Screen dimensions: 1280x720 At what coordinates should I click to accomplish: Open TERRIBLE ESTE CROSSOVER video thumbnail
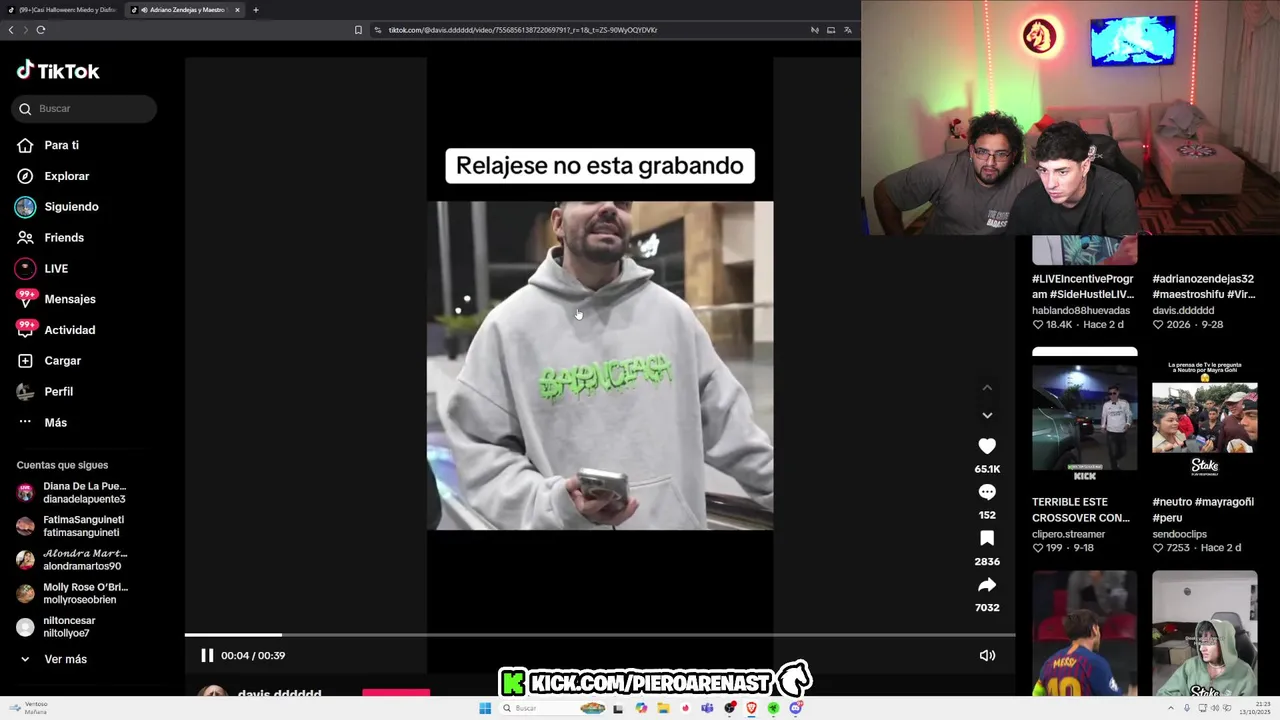(x=1084, y=417)
